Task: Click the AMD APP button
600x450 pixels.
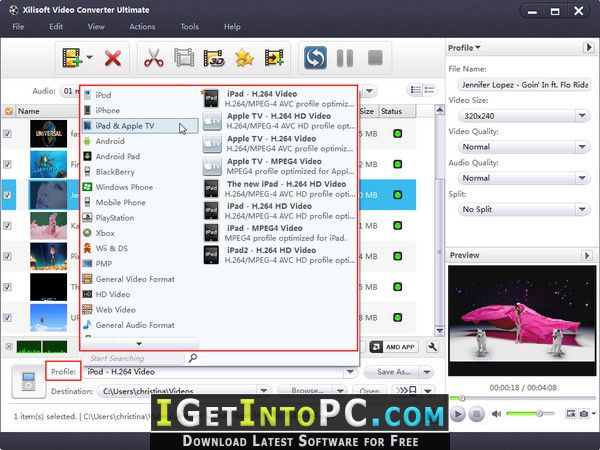Action: [x=394, y=347]
